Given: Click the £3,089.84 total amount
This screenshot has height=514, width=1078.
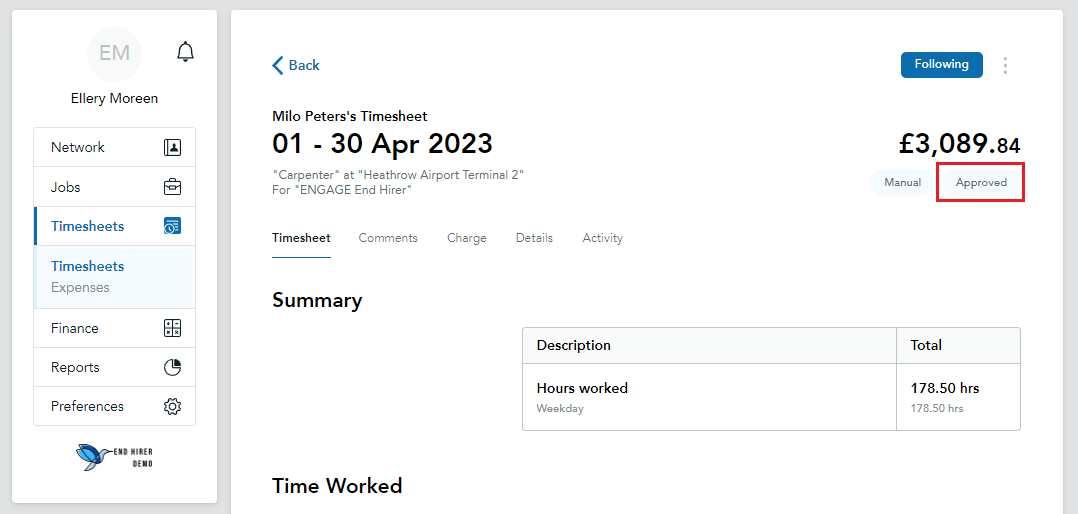Looking at the screenshot, I should [959, 144].
